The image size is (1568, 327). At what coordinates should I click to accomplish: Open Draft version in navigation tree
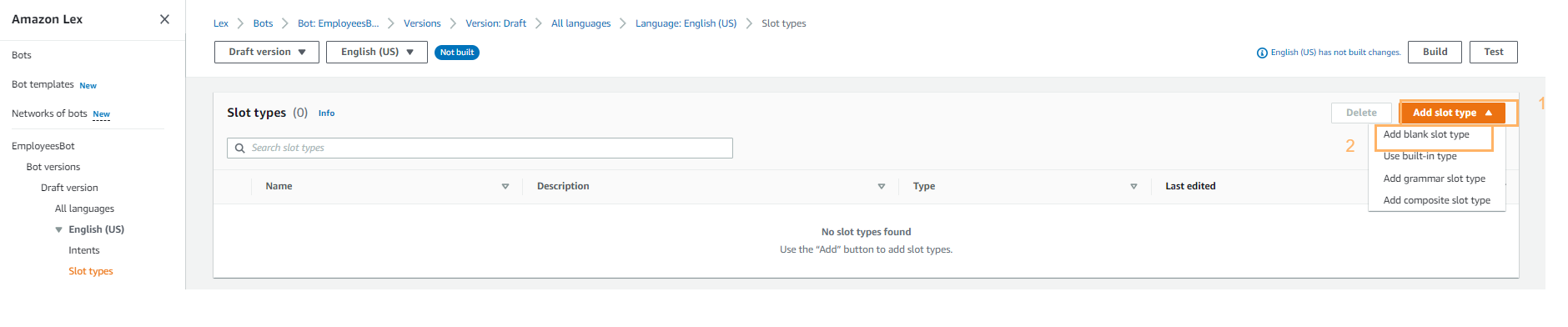tap(69, 188)
